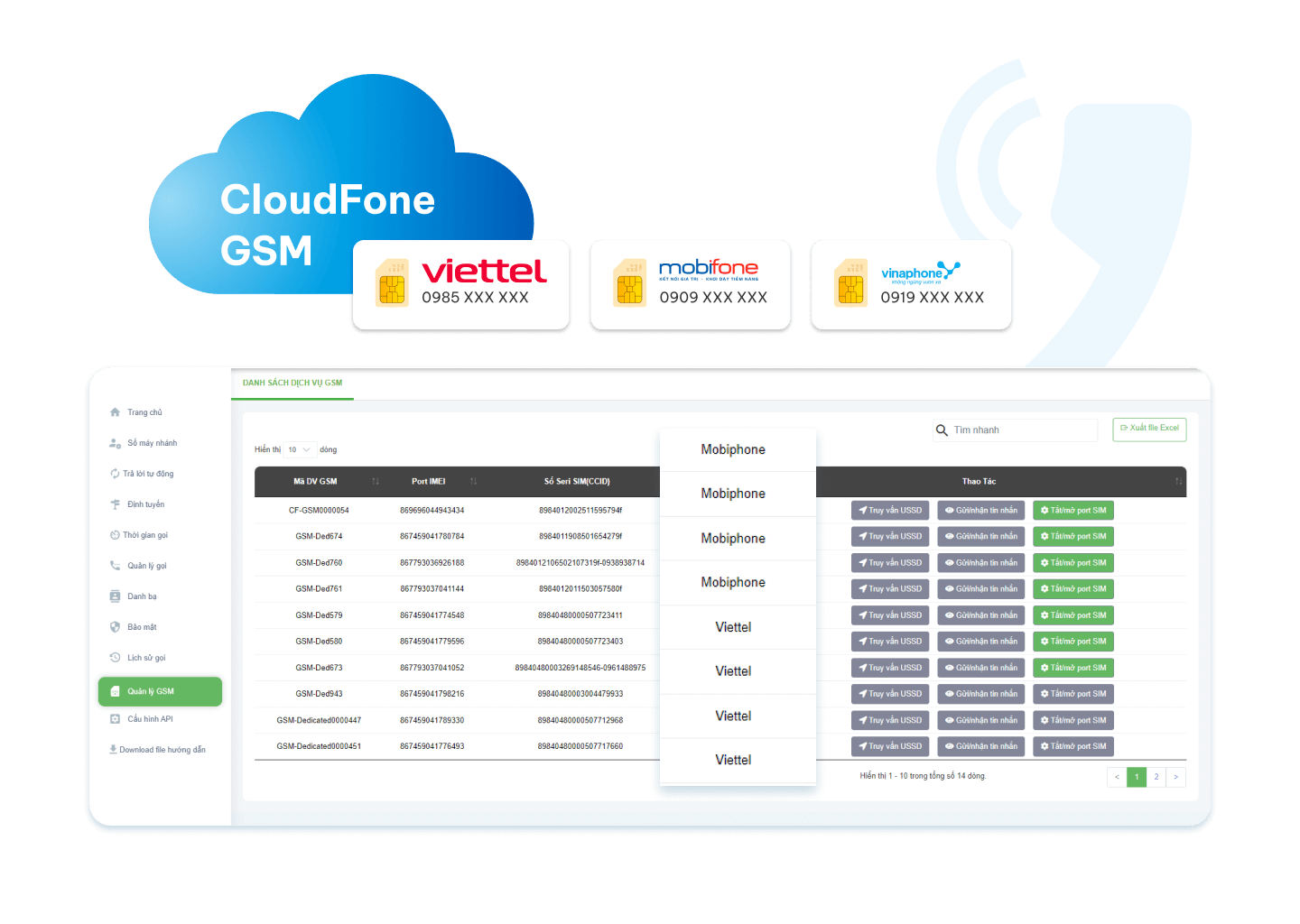This screenshot has width=1300, height=924.
Task: Expand the Hiển thị 10 rows dropdown
Action: (300, 449)
